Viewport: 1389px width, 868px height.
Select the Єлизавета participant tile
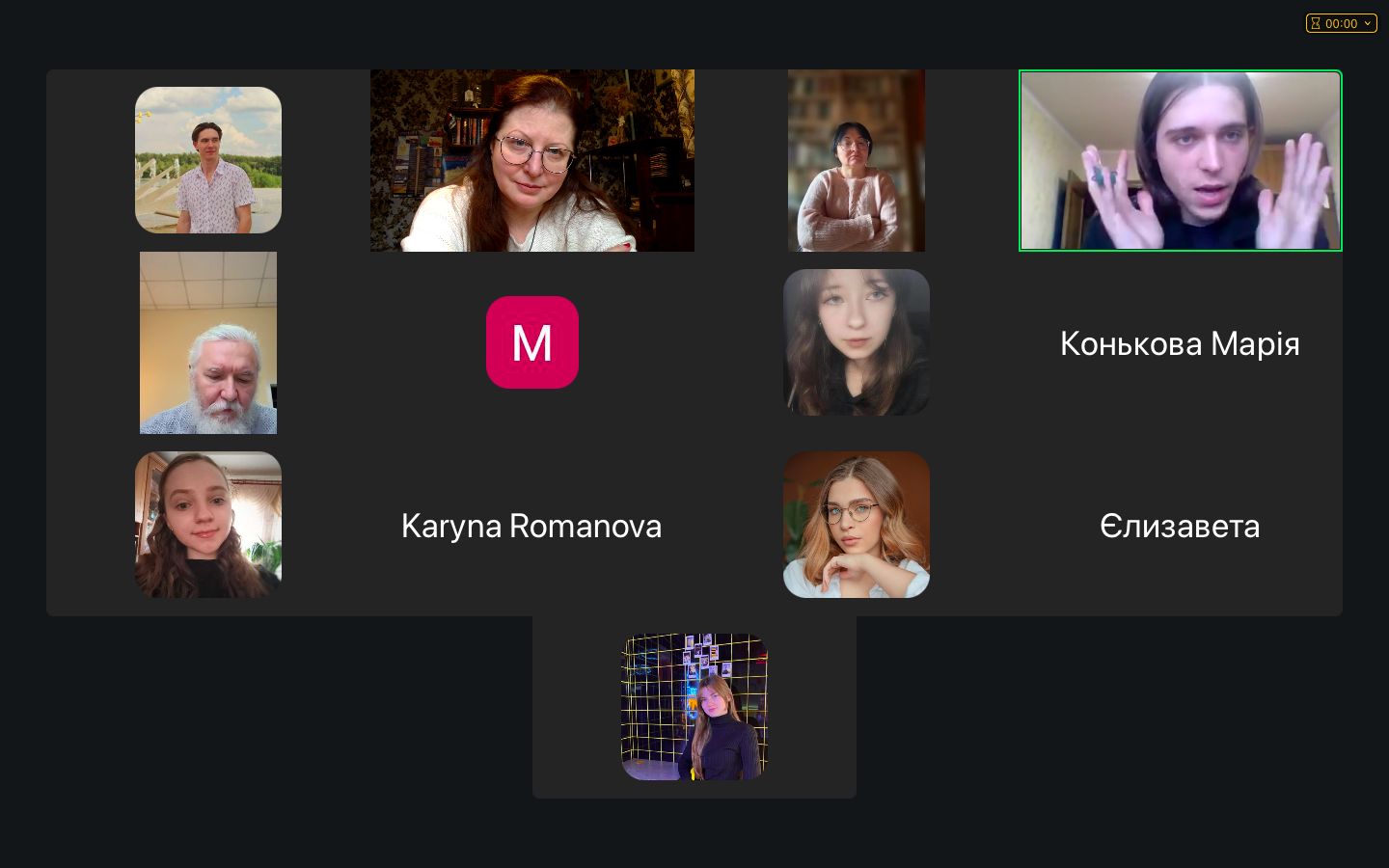[1181, 525]
